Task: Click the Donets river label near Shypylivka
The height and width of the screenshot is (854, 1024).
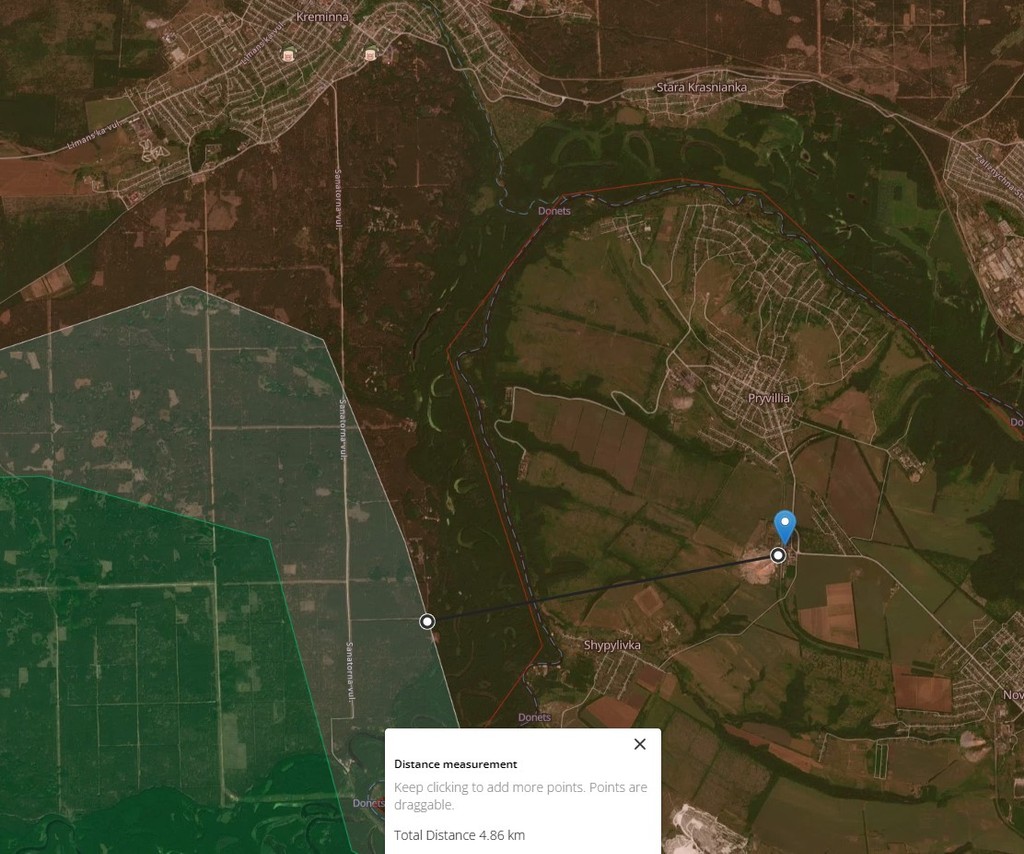Action: coord(534,717)
